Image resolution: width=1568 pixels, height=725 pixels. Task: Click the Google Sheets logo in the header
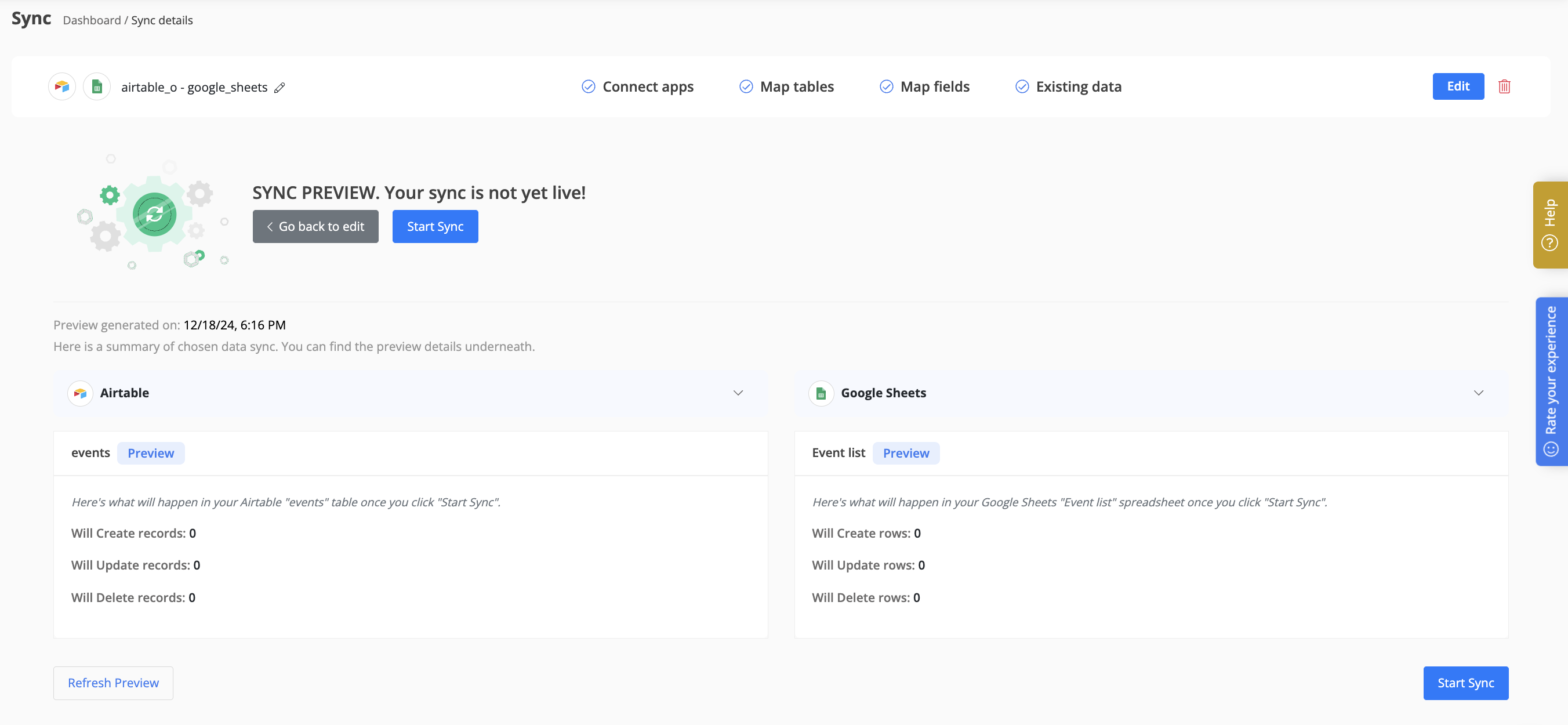click(97, 87)
